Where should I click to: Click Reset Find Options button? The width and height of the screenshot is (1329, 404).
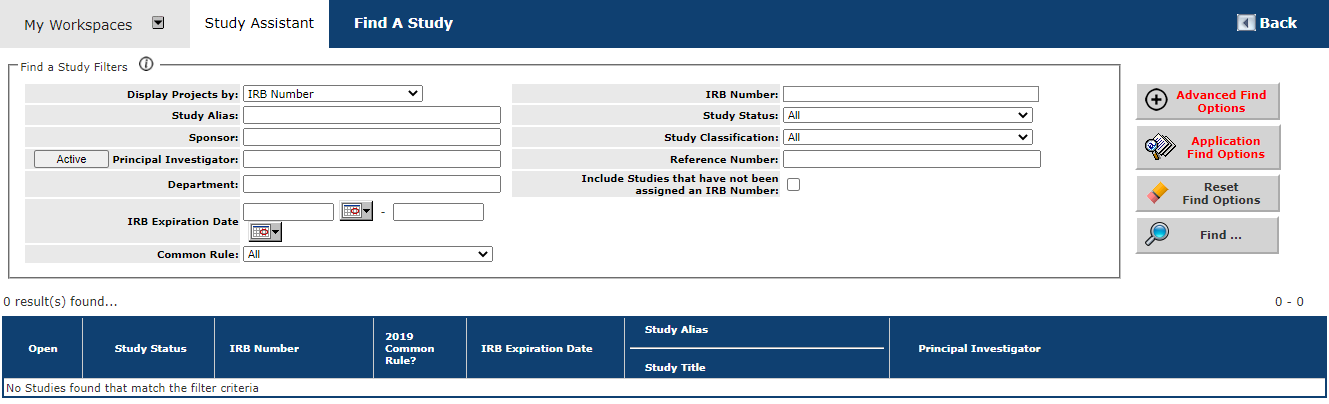(1207, 193)
